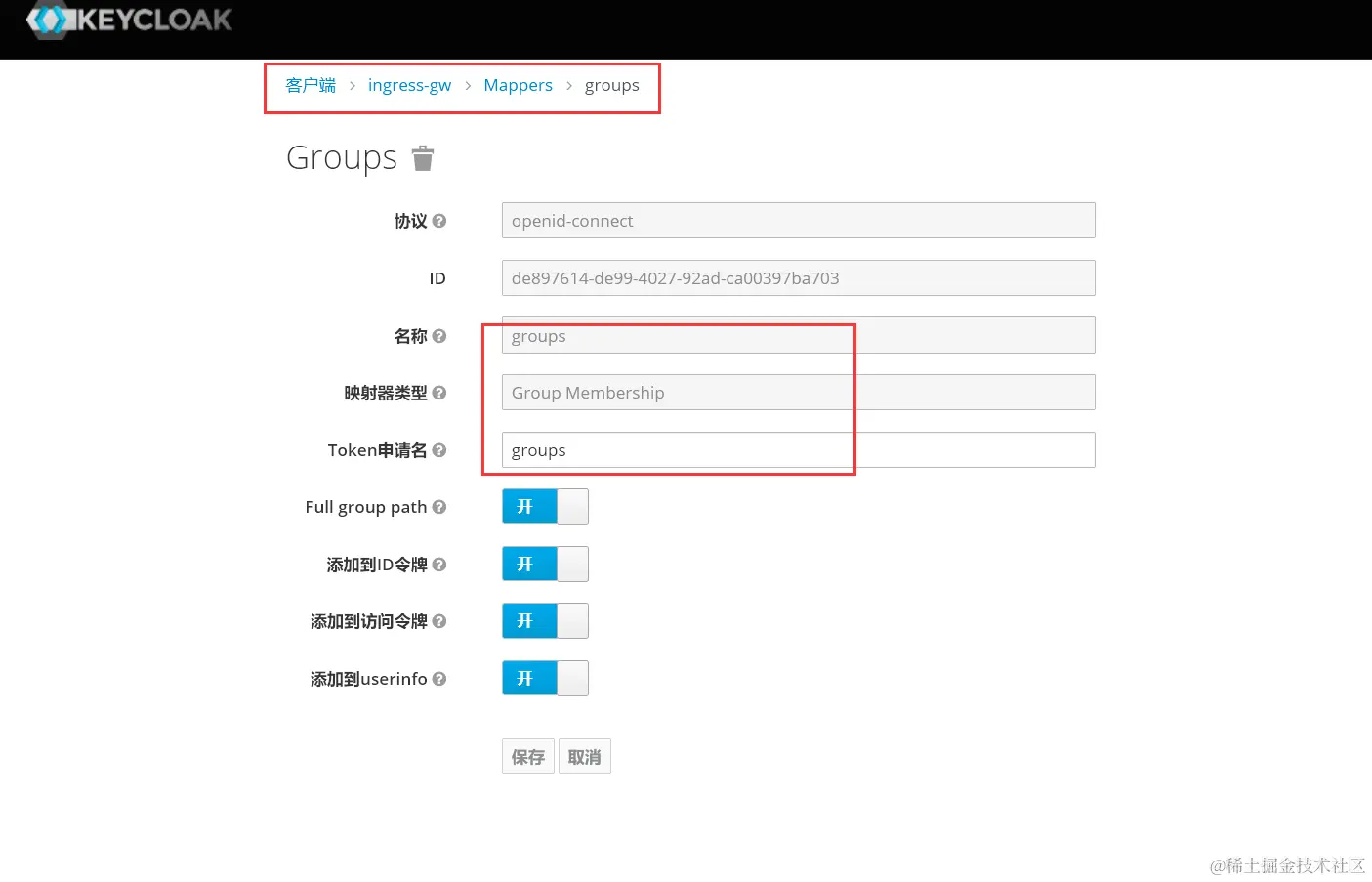This screenshot has width=1372, height=882.
Task: Click the 协议 openid-connect field
Action: tap(798, 221)
